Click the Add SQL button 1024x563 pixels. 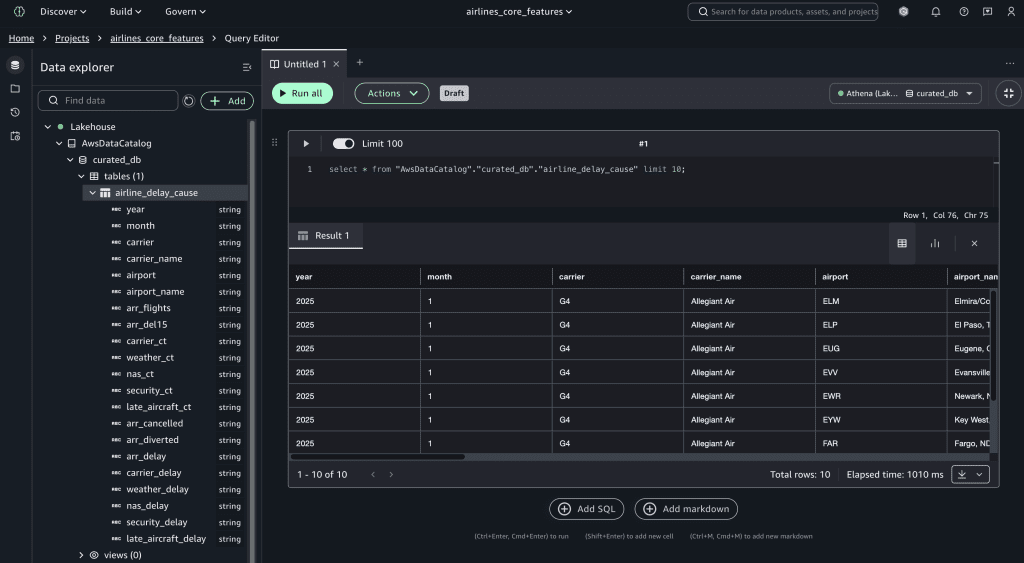(587, 509)
